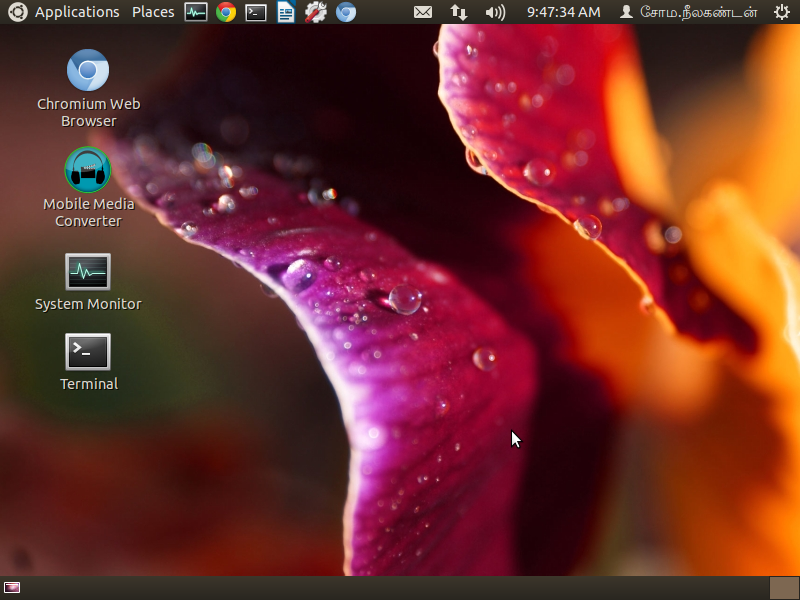This screenshot has height=600, width=800.
Task: Launch Chromium from the top panel launcher
Action: 346,12
